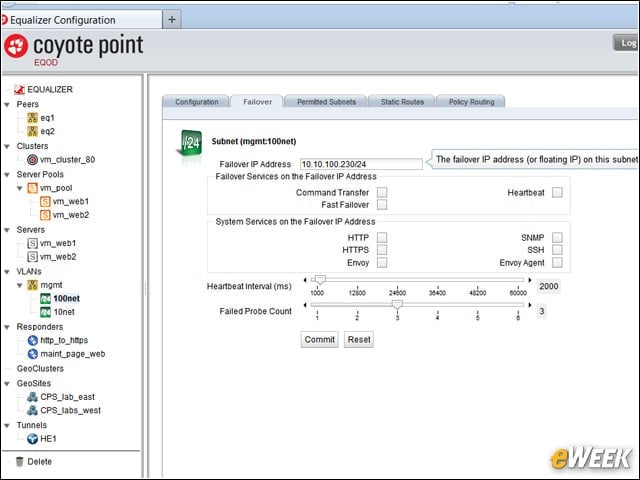This screenshot has height=480, width=640.
Task: Collapse the mgmt VLAN node
Action: click(x=20, y=286)
